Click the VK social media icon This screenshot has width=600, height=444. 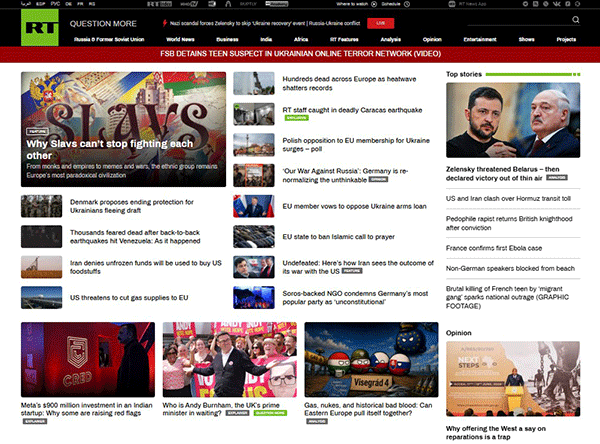tap(556, 4)
